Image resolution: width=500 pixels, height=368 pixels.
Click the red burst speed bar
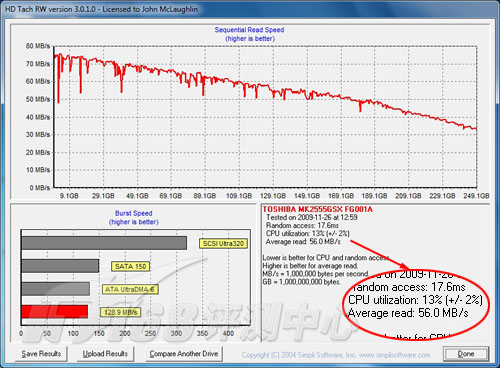coord(55,311)
